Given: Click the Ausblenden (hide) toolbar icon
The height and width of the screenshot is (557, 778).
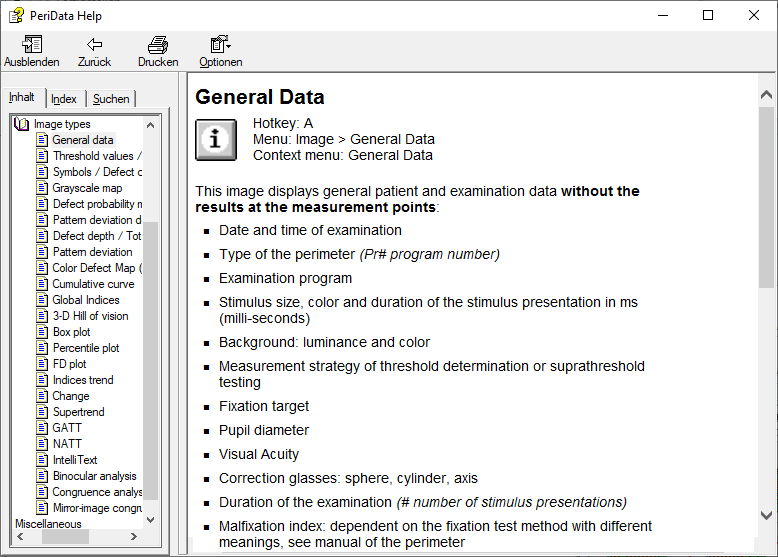Looking at the screenshot, I should click(x=32, y=45).
